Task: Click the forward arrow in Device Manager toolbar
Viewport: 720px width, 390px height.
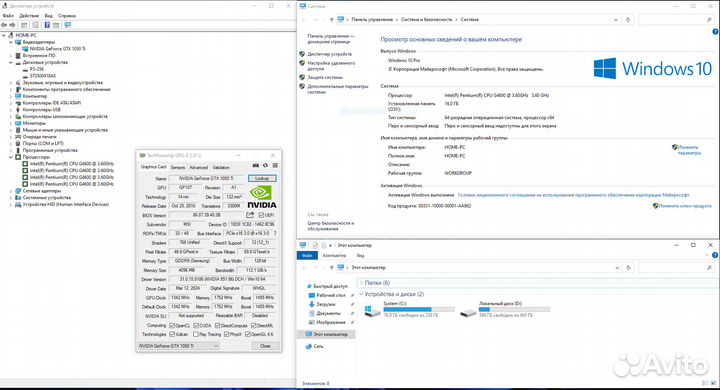Action: (x=12, y=25)
